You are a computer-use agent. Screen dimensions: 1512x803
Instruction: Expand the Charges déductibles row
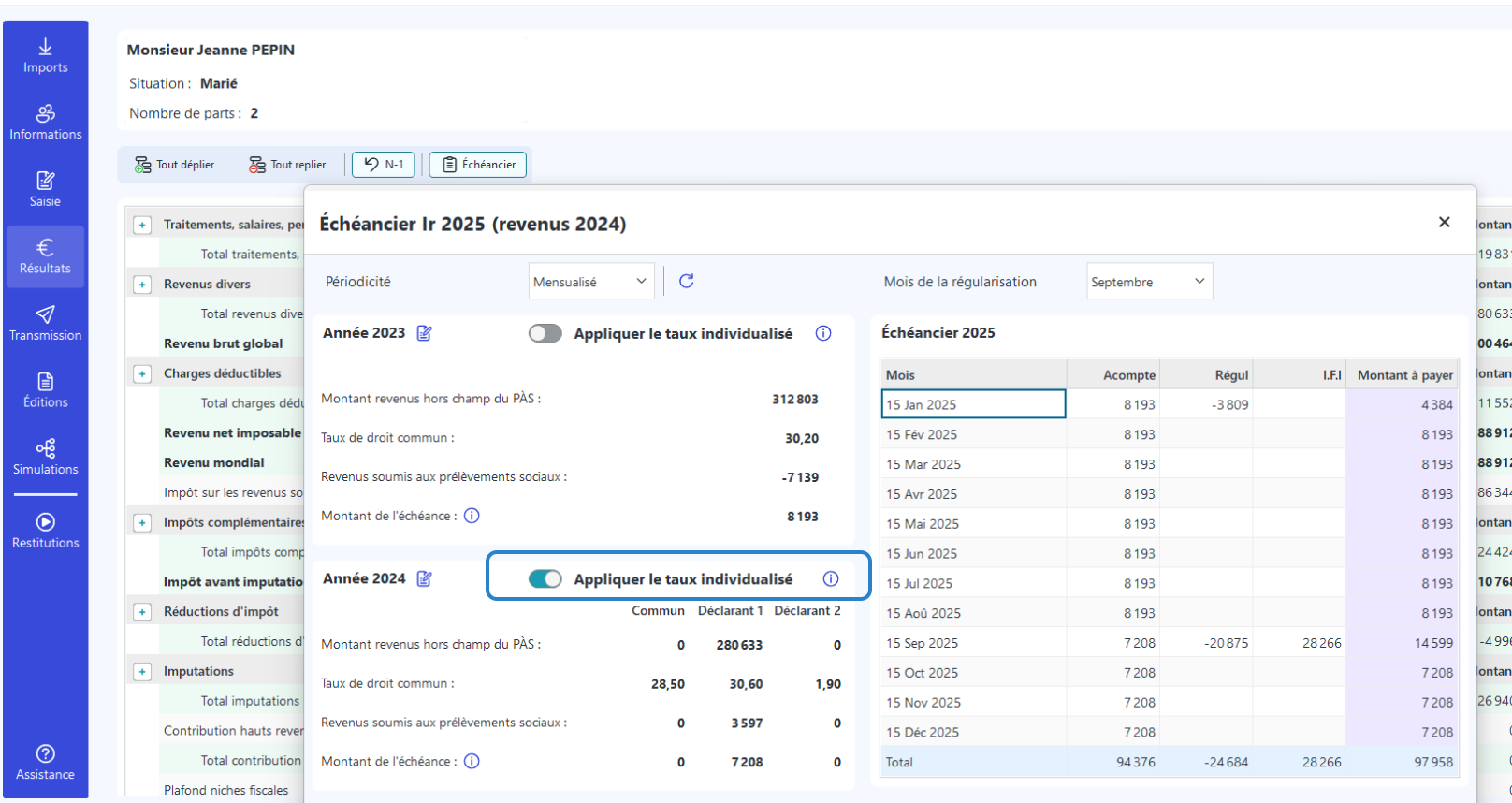(x=142, y=374)
